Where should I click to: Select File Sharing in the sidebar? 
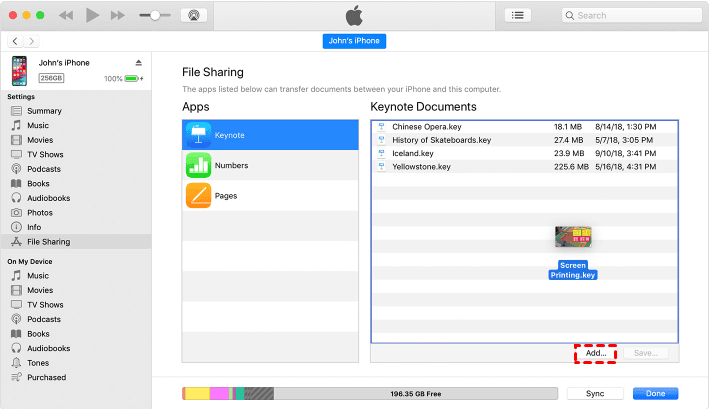tap(48, 242)
